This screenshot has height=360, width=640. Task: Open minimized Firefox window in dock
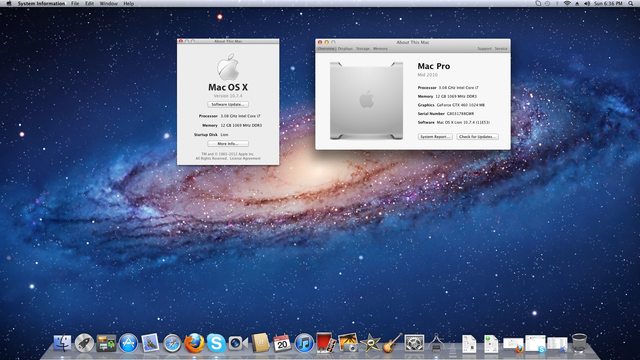[x=513, y=344]
